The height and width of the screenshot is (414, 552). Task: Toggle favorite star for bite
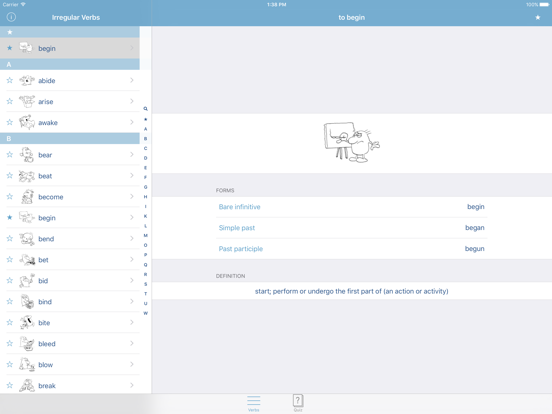tap(10, 322)
